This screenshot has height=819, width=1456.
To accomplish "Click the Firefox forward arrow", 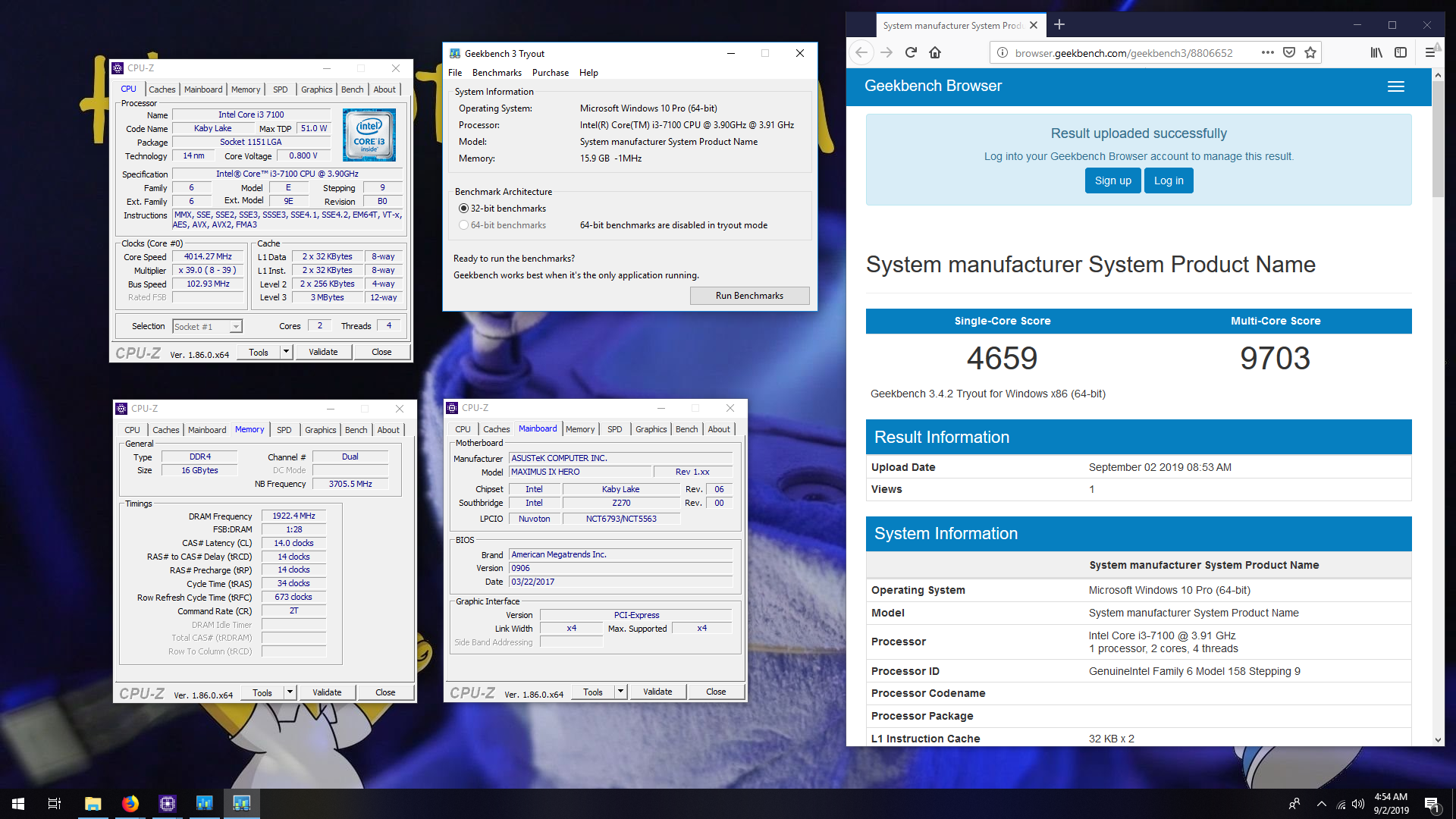I will tap(886, 52).
